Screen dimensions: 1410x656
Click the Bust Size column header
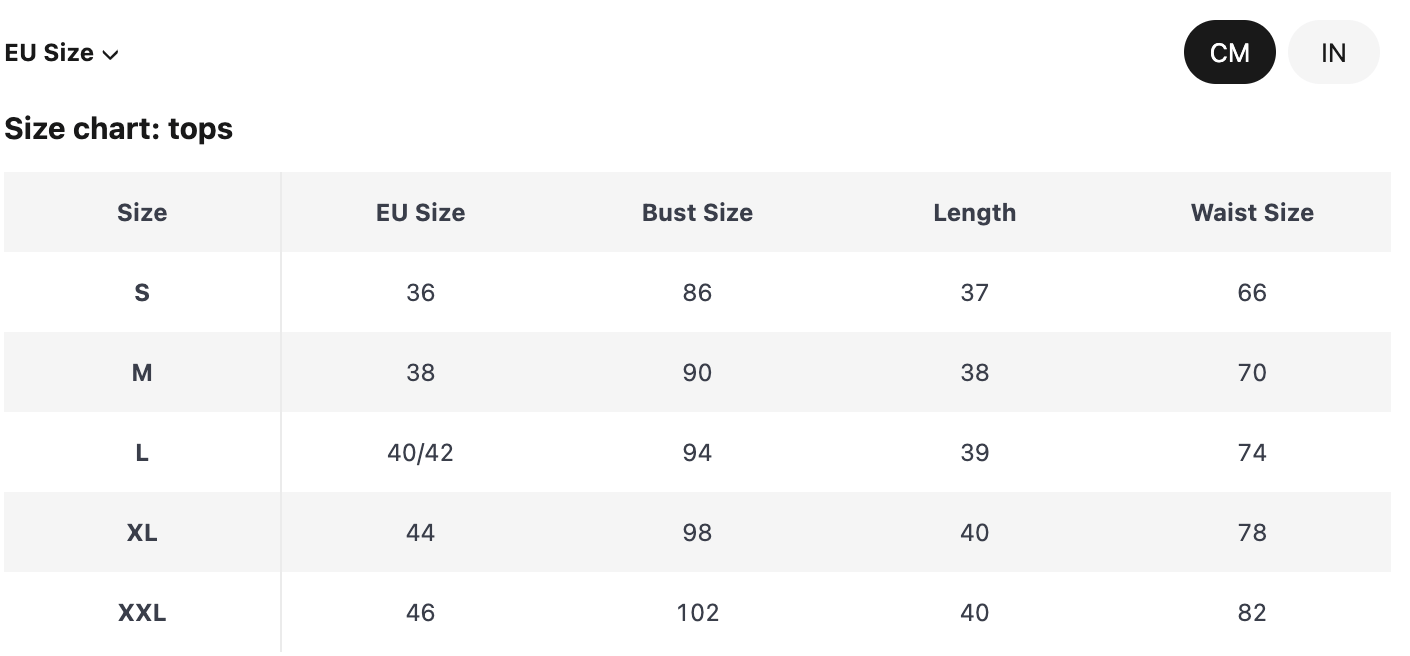697,213
